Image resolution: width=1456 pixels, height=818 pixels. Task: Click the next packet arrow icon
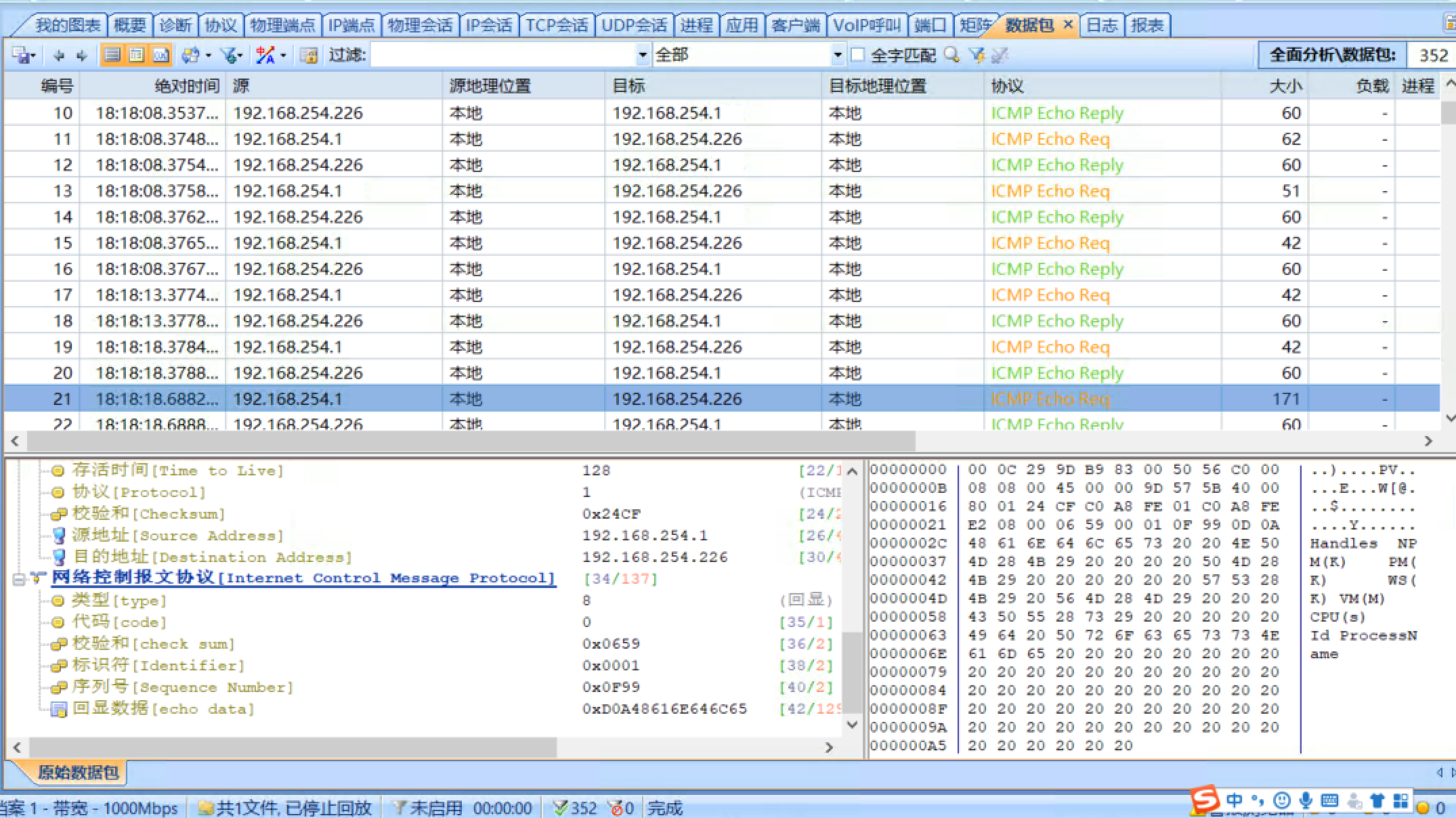click(82, 56)
